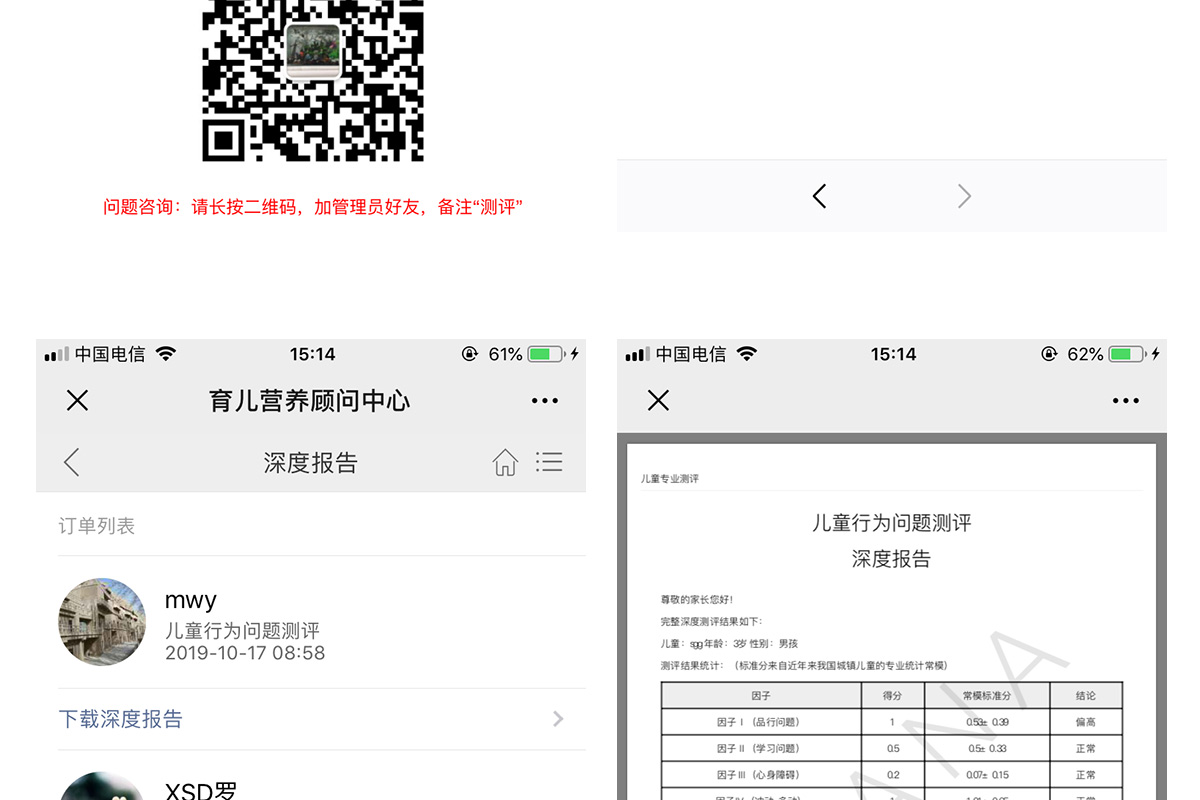The image size is (1200, 800).
Task: Open the 下载深度报告 link
Action: (x=121, y=719)
